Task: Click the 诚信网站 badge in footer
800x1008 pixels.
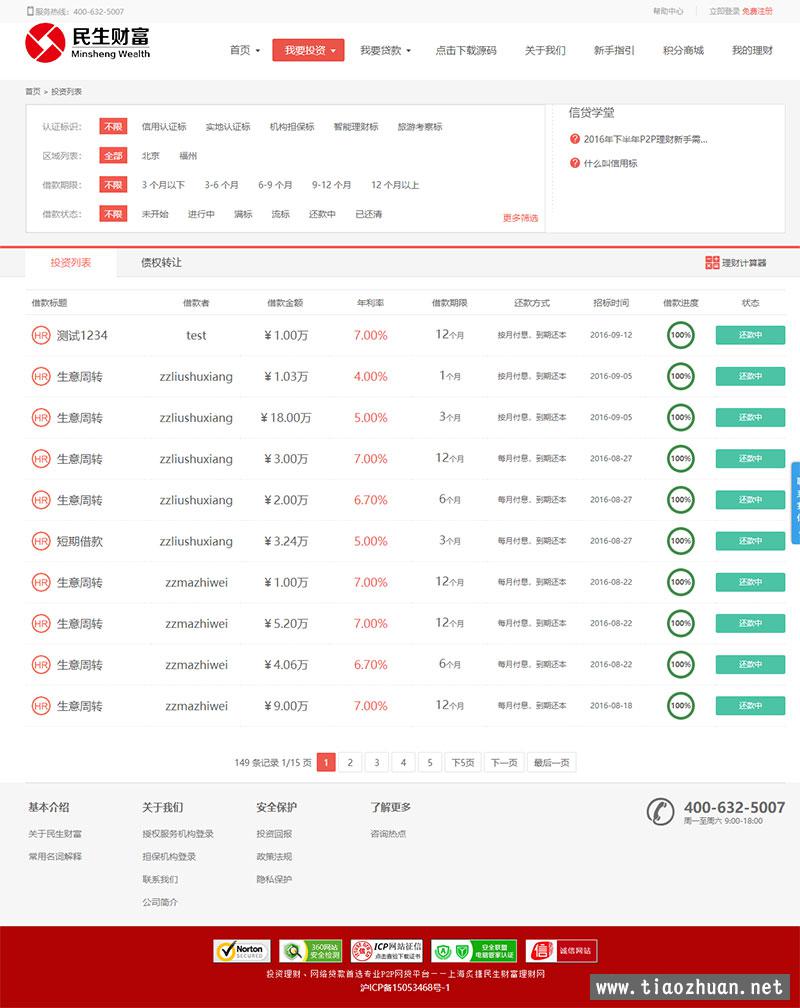Action: (x=561, y=951)
